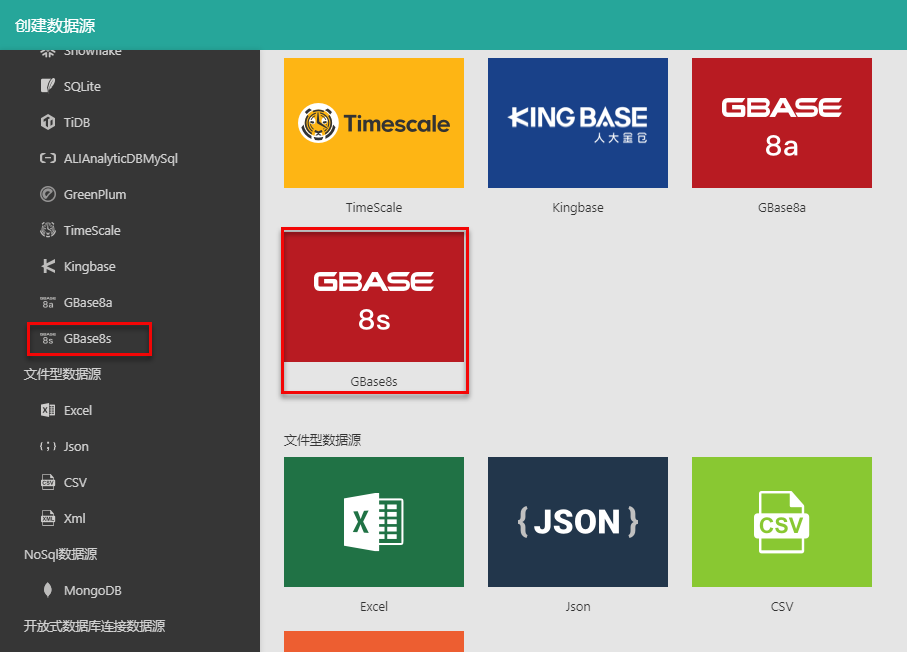Screen dimensions: 907x652
Task: Click the Kingbase K icon in the sidebar
Action: (x=47, y=266)
